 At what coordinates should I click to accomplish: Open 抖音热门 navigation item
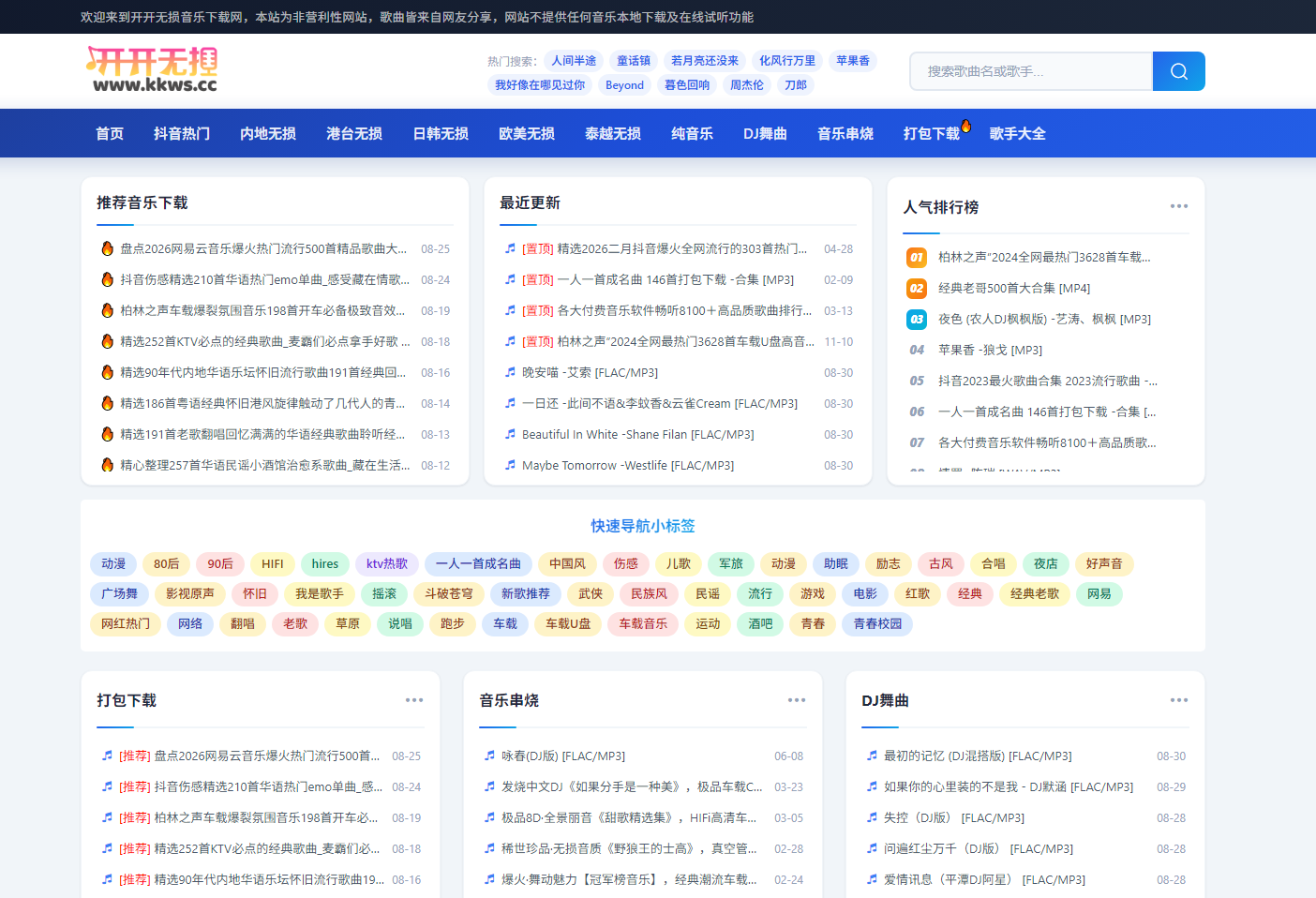(x=182, y=133)
